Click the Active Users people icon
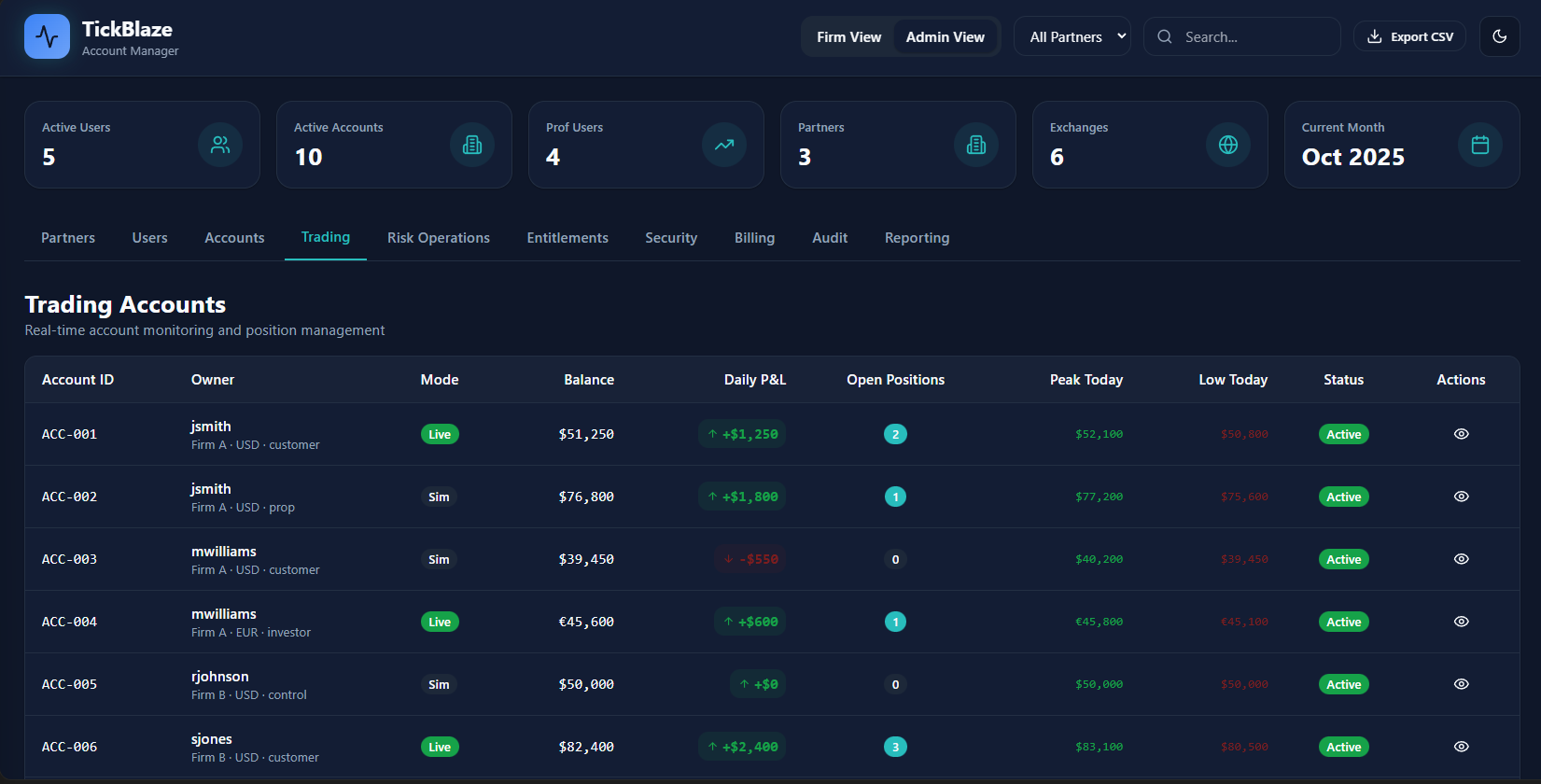 click(220, 145)
